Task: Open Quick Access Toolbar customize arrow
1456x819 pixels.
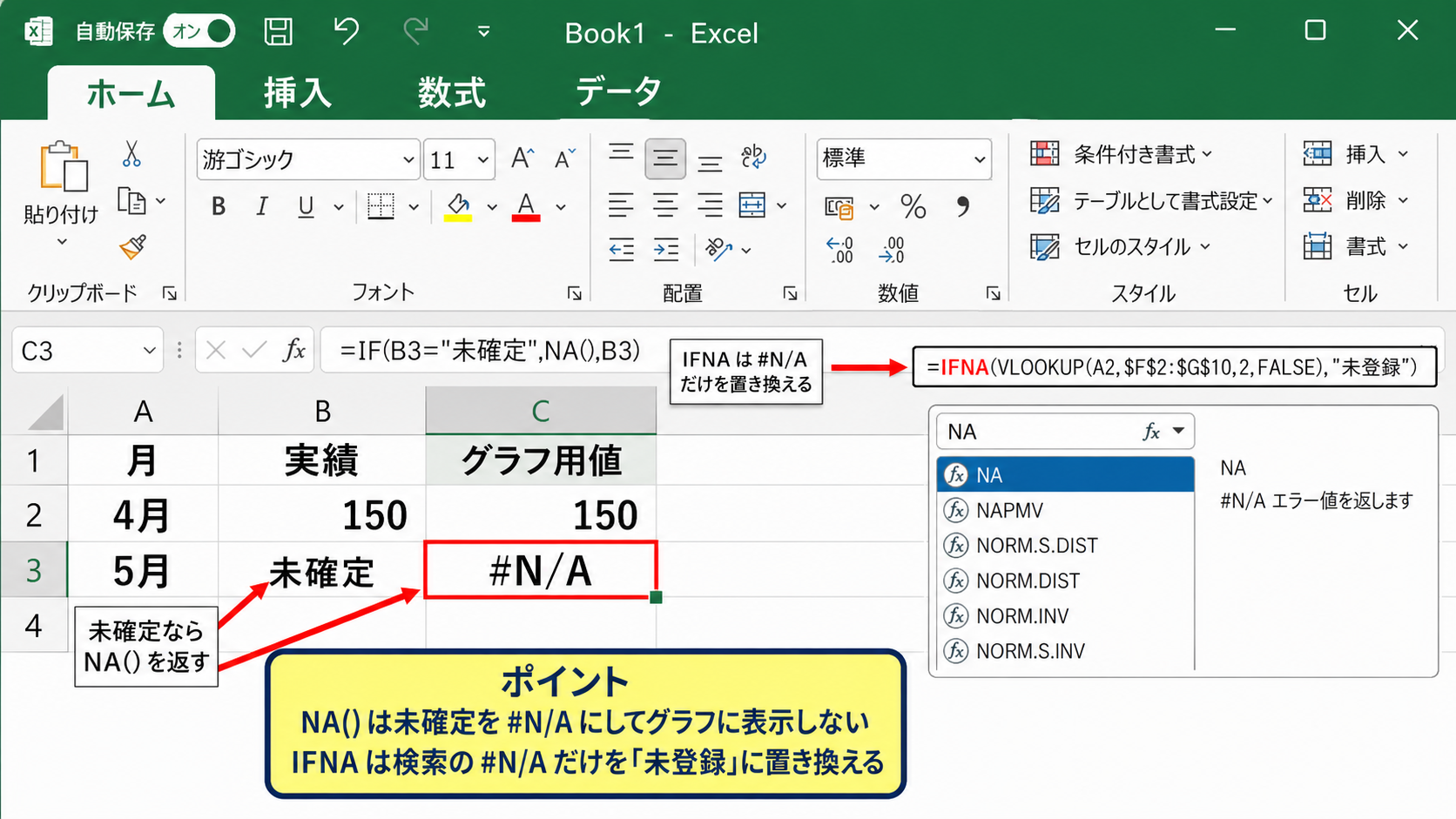Action: (483, 32)
